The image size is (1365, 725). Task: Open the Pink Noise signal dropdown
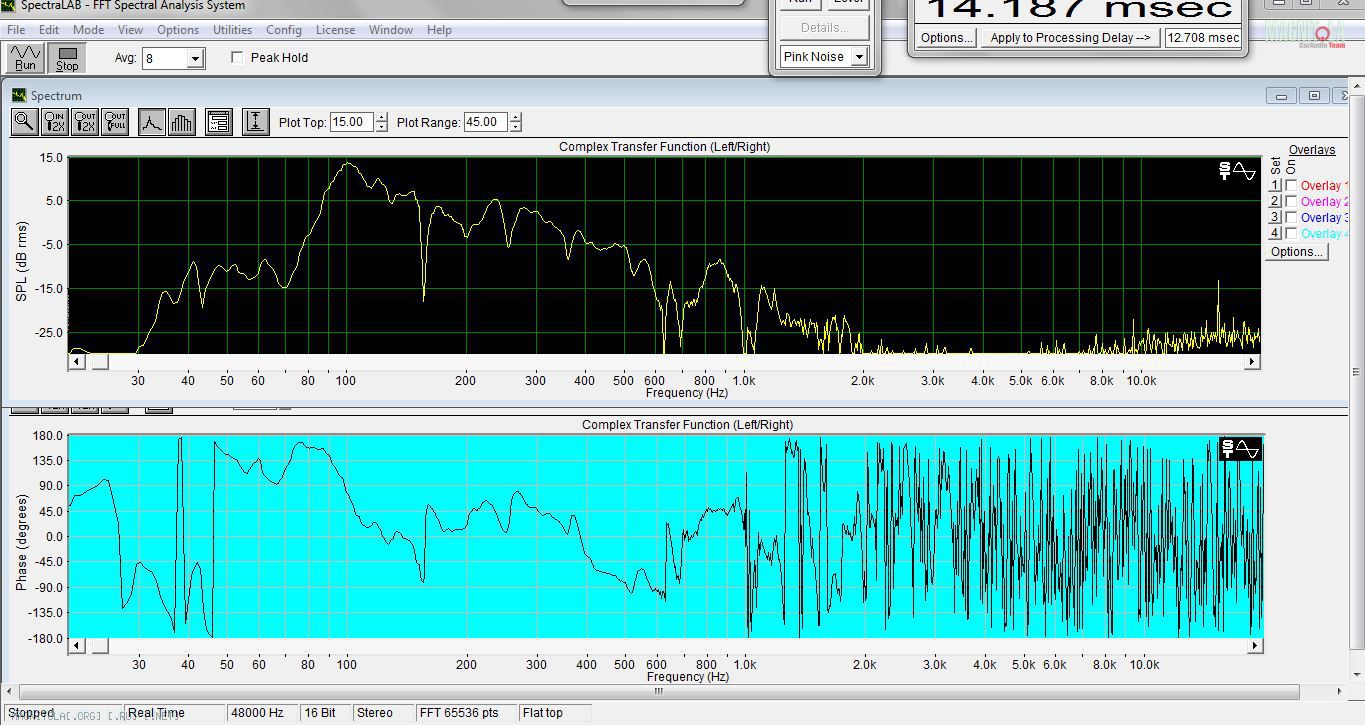coord(858,57)
